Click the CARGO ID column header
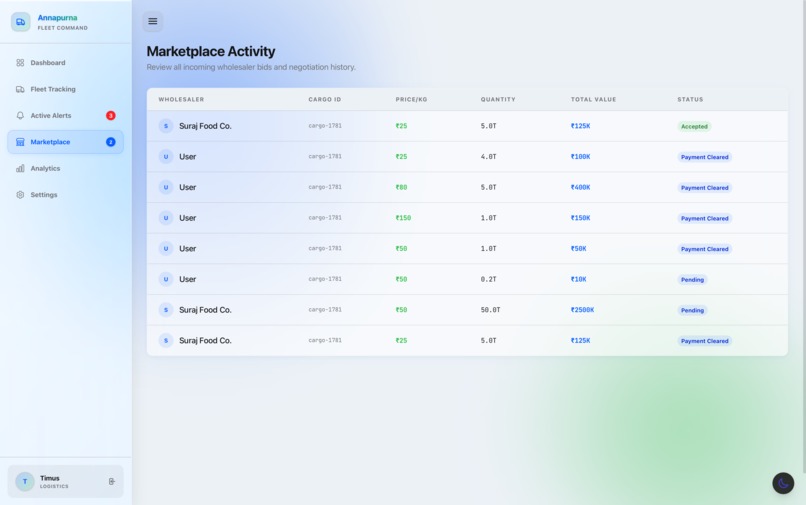This screenshot has width=806, height=505. pos(324,99)
